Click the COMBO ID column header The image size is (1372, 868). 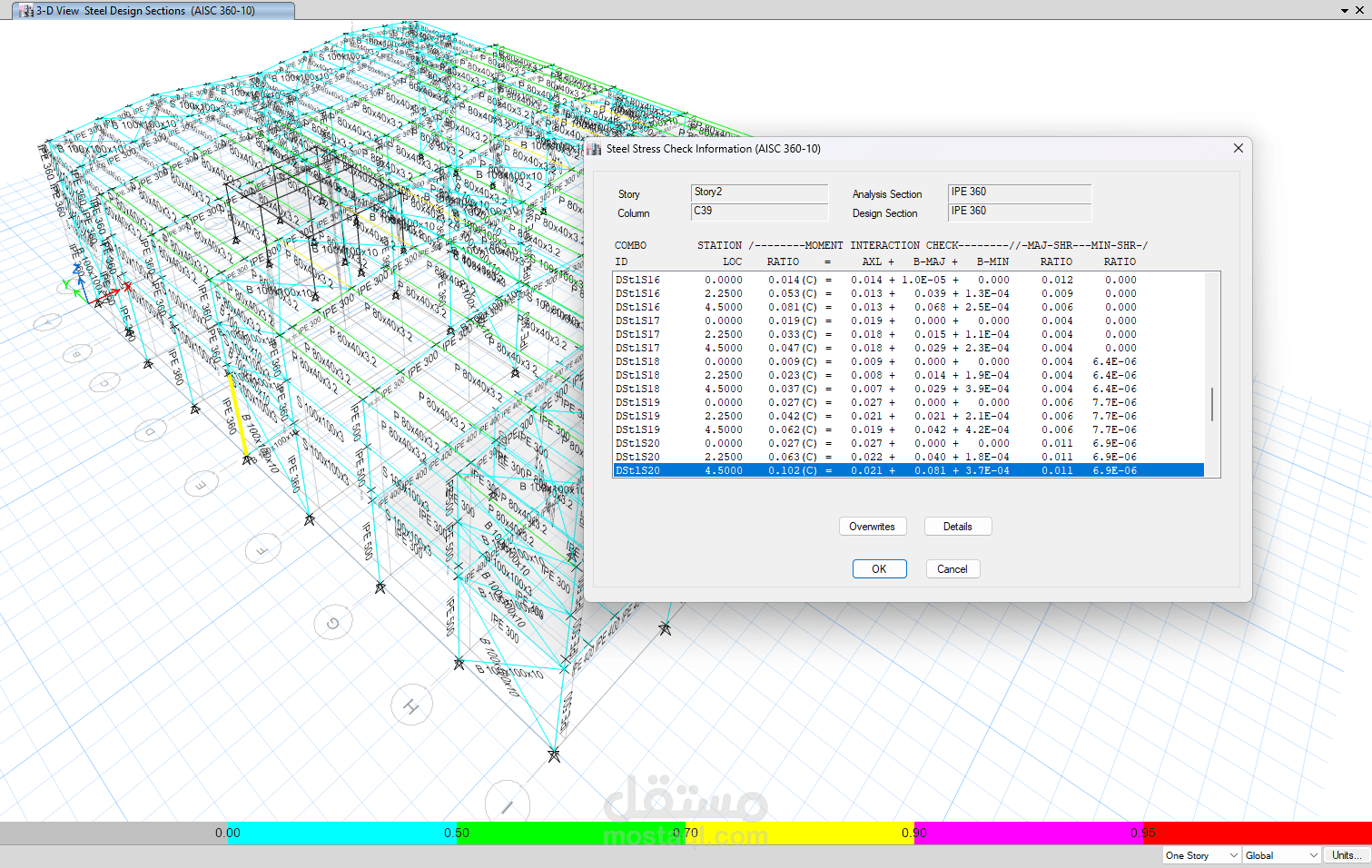pos(630,253)
